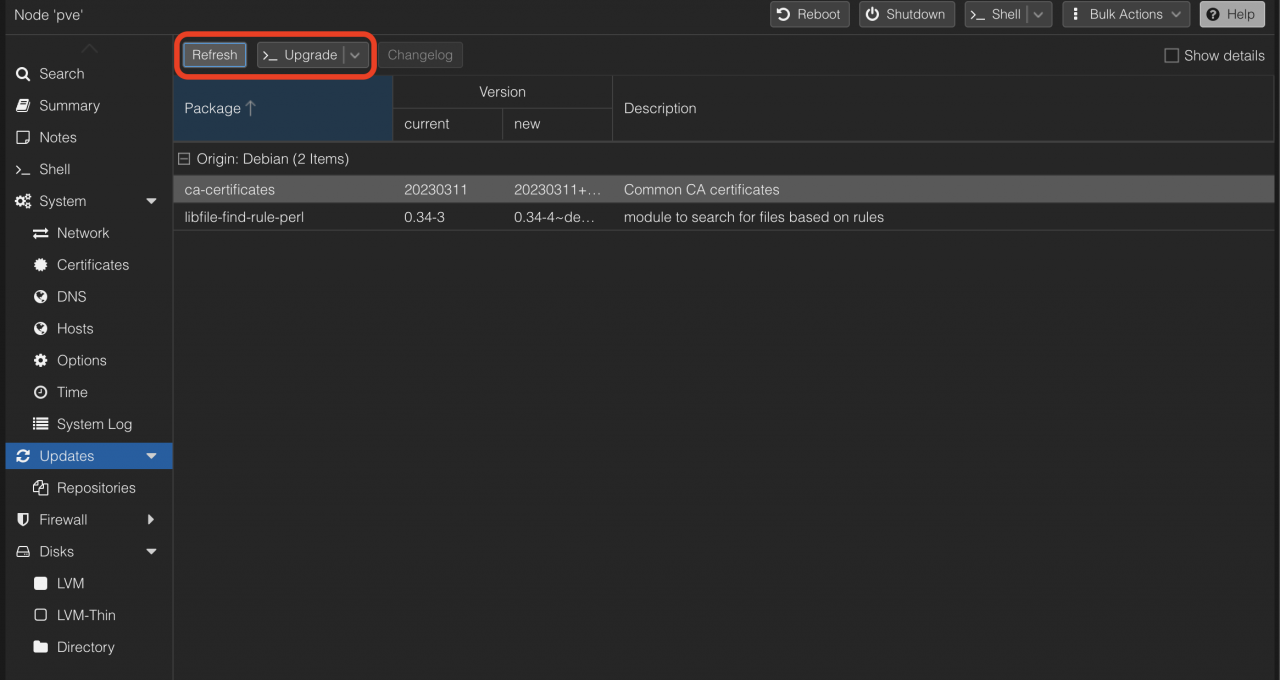
Task: Click the Reboot button label
Action: (819, 14)
